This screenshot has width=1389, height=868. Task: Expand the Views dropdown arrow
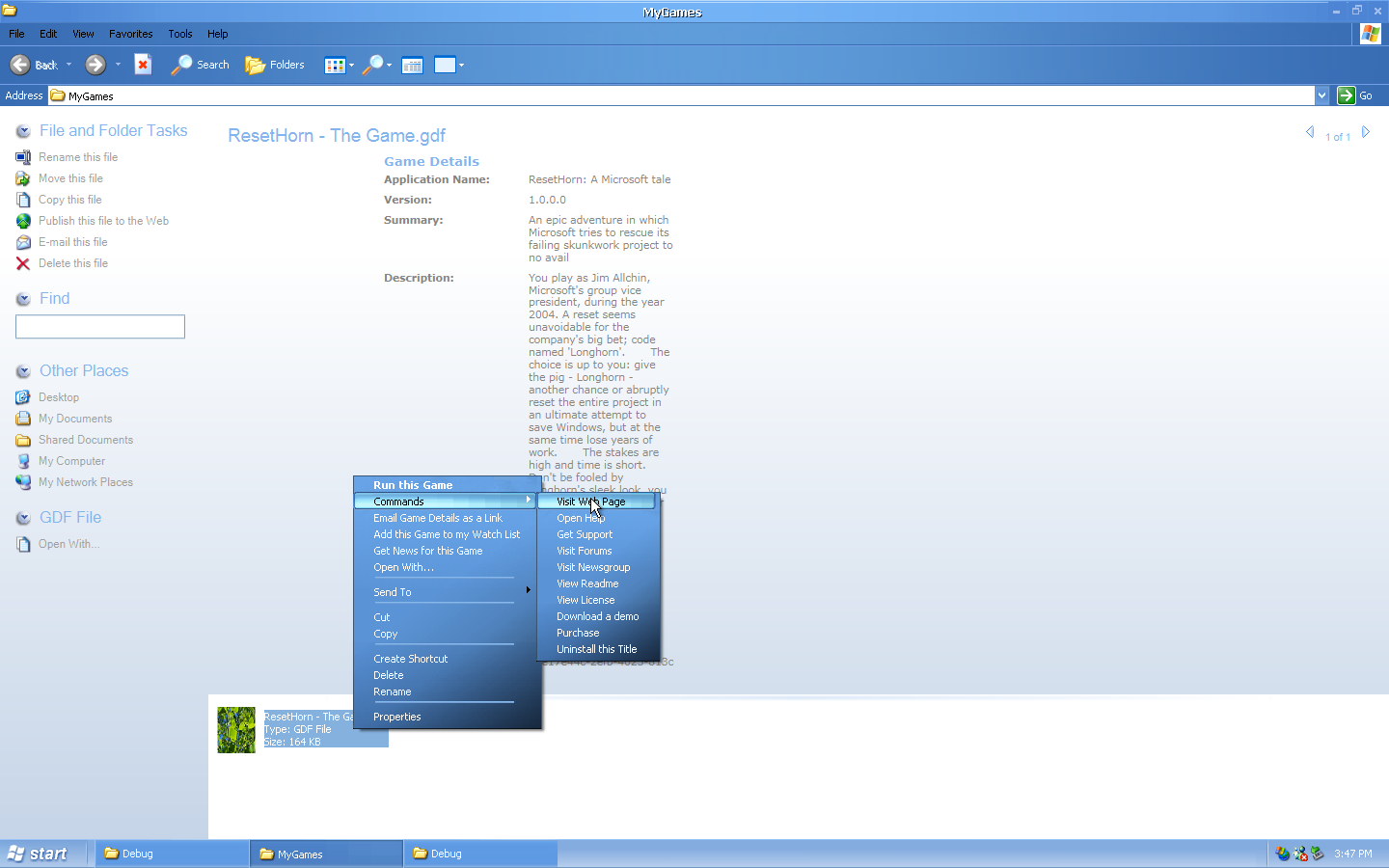351,66
